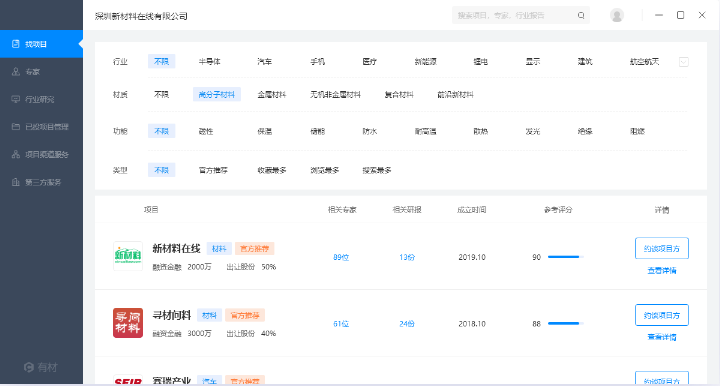Select 不限 in the 行业 row

(x=161, y=62)
